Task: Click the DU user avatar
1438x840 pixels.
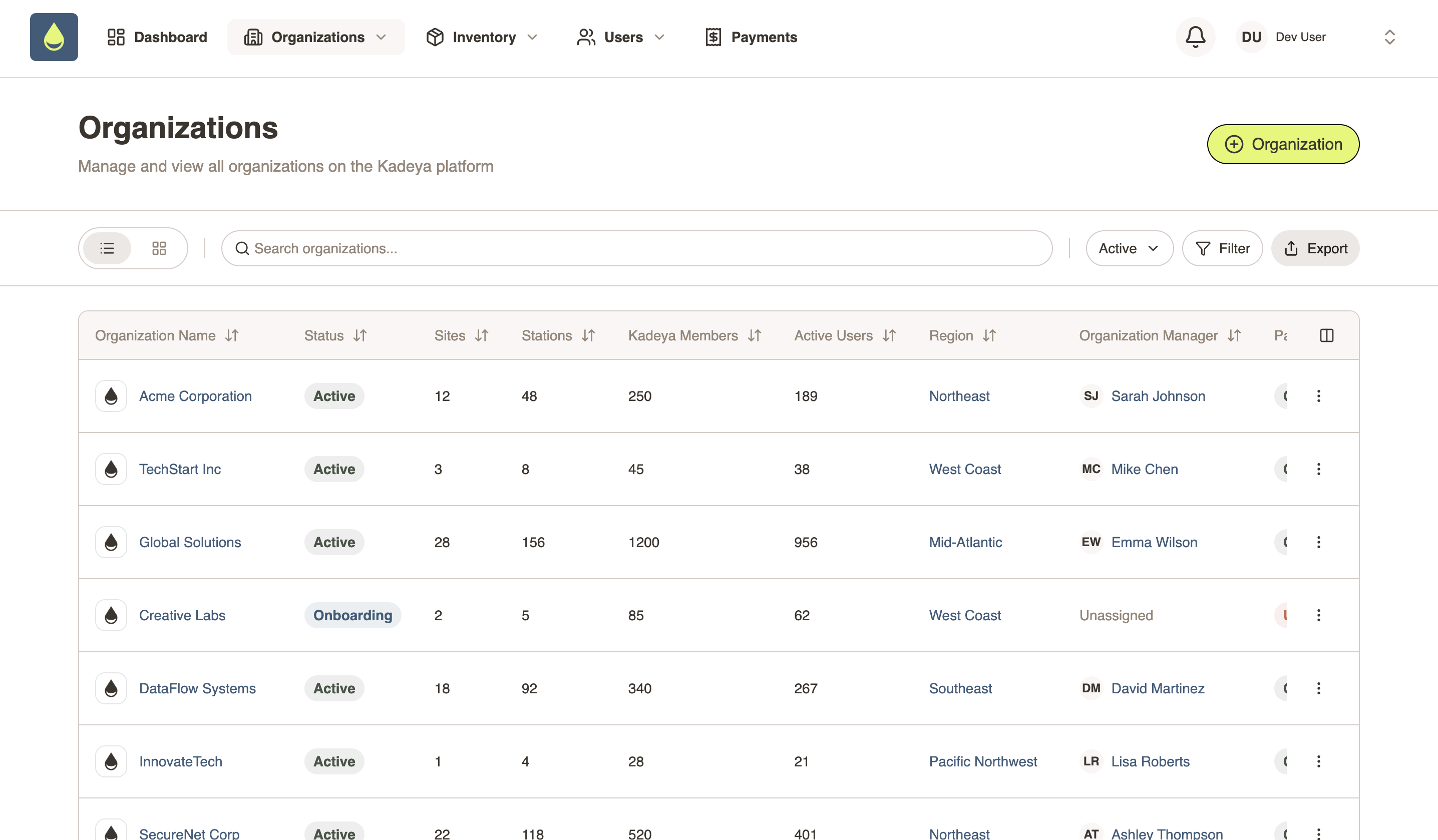Action: tap(1251, 37)
